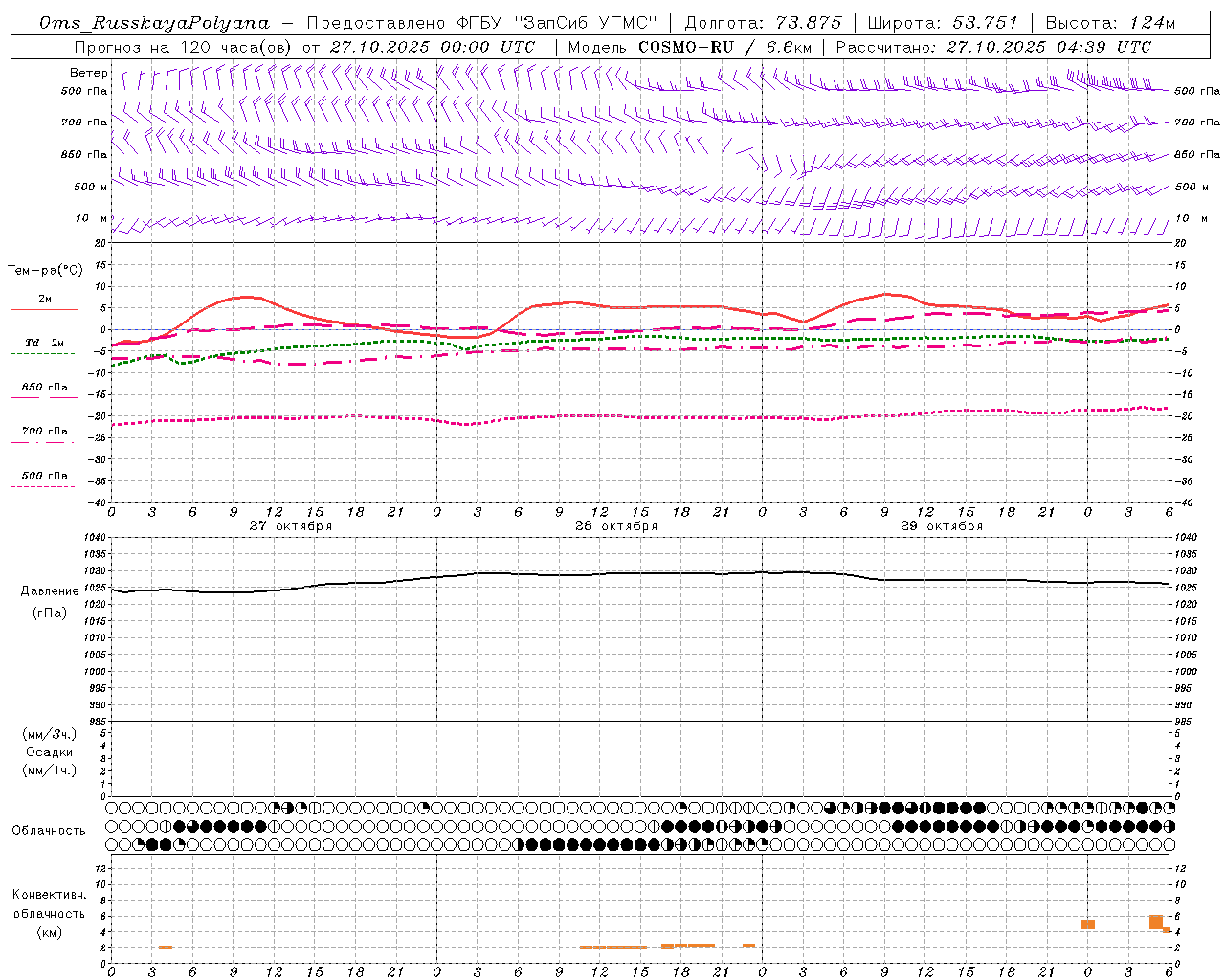Click the Осадки precipitation label
1225x980 pixels.
coord(49,752)
